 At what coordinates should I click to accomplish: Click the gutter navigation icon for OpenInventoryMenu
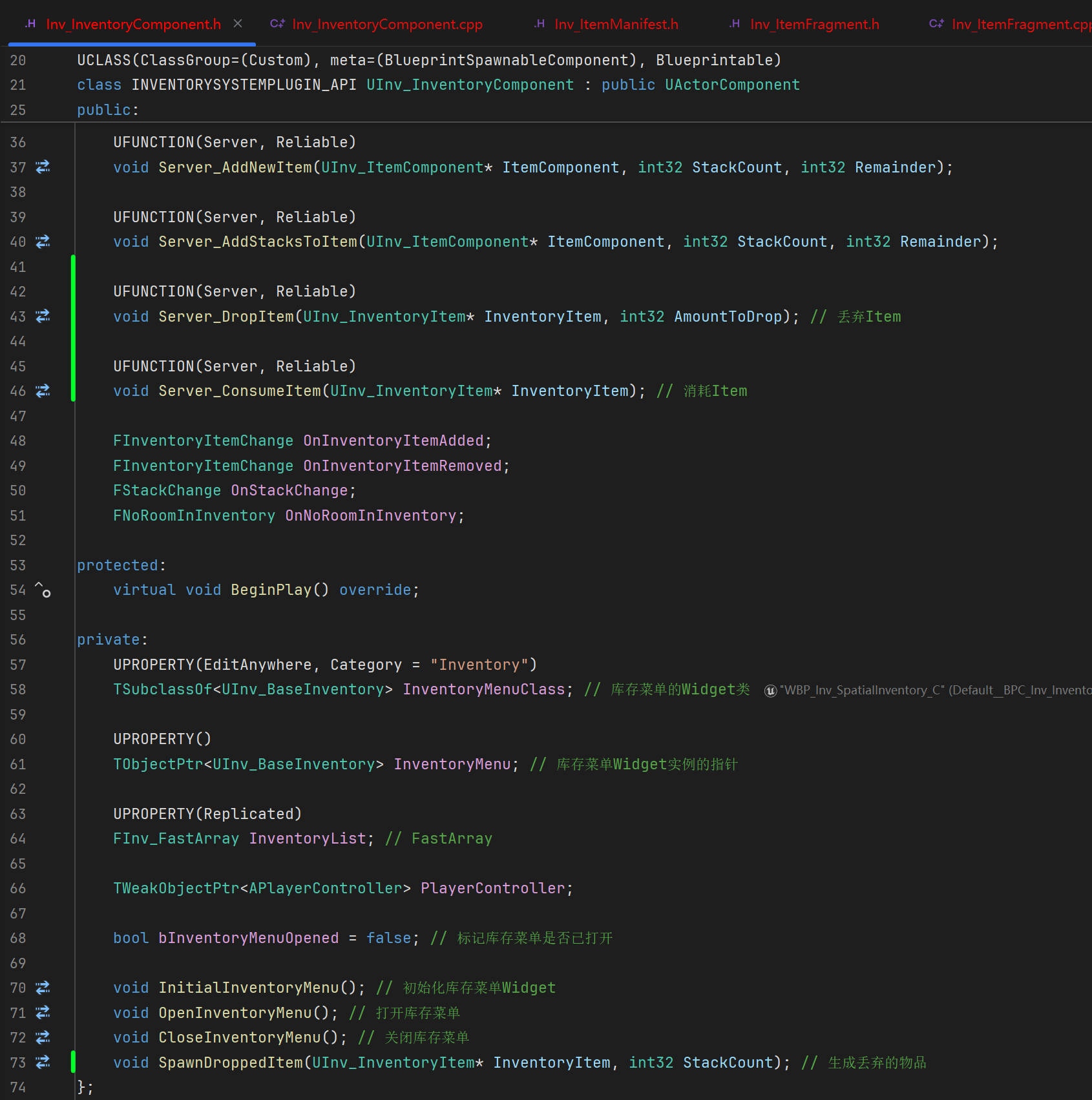(43, 1013)
